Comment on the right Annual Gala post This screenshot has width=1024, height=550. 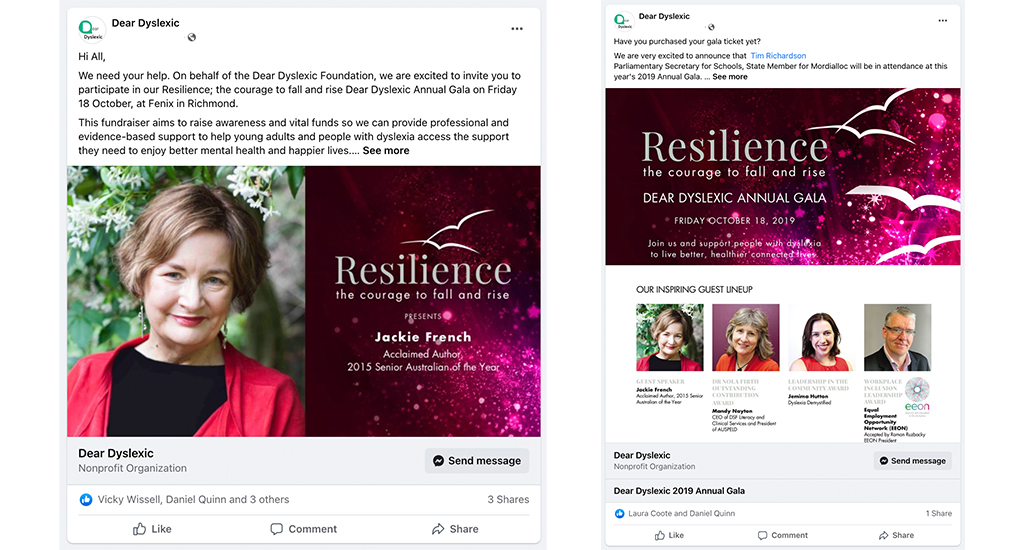(782, 535)
